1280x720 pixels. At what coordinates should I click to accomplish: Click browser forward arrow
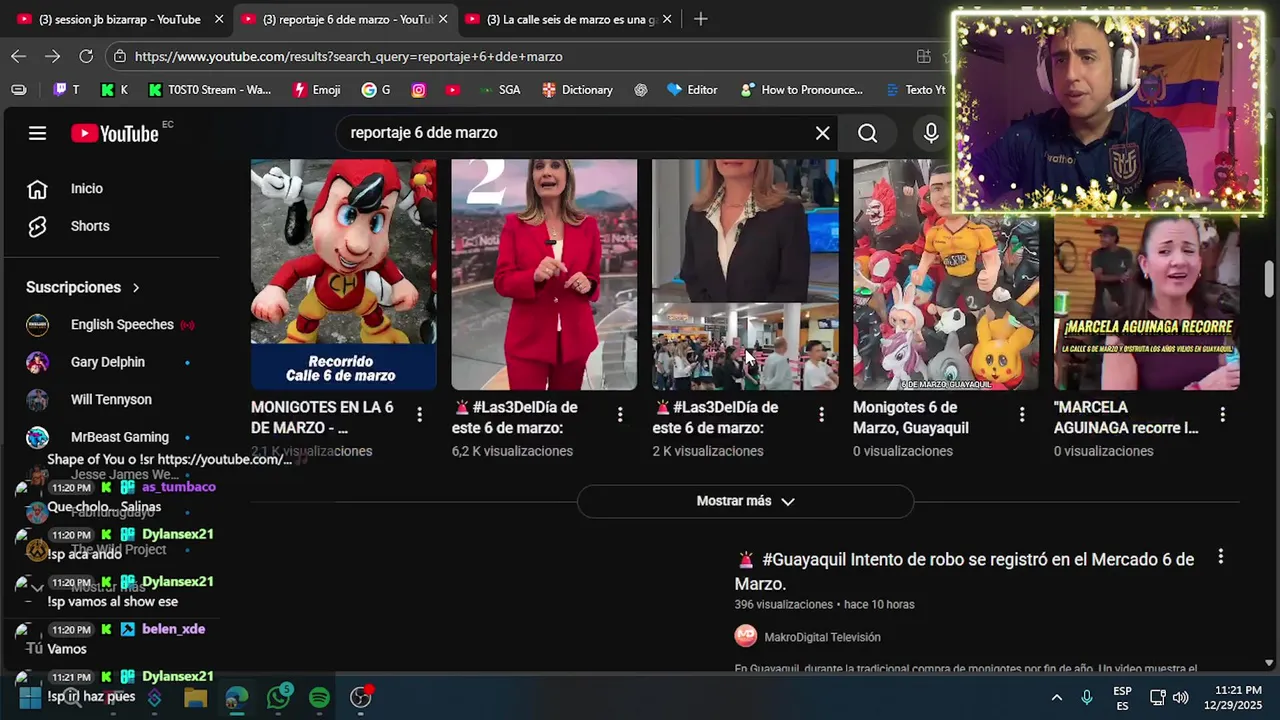(x=53, y=56)
